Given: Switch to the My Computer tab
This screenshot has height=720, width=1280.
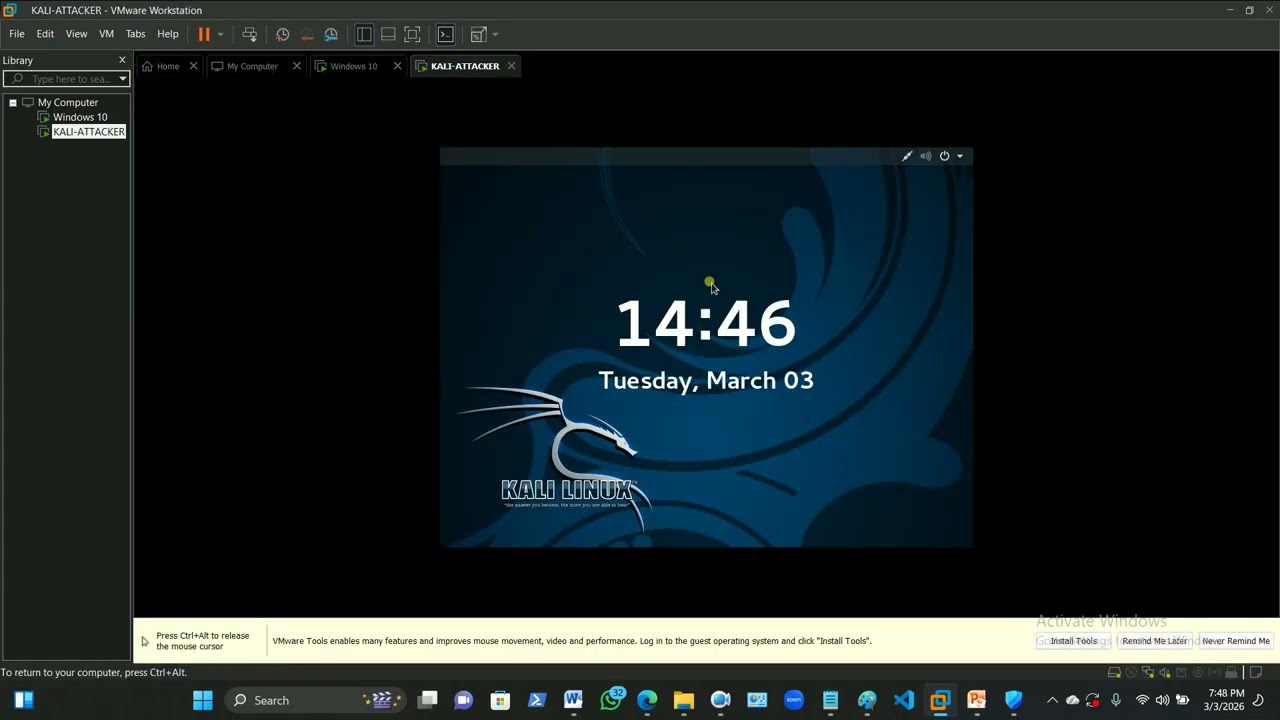Looking at the screenshot, I should [x=252, y=66].
